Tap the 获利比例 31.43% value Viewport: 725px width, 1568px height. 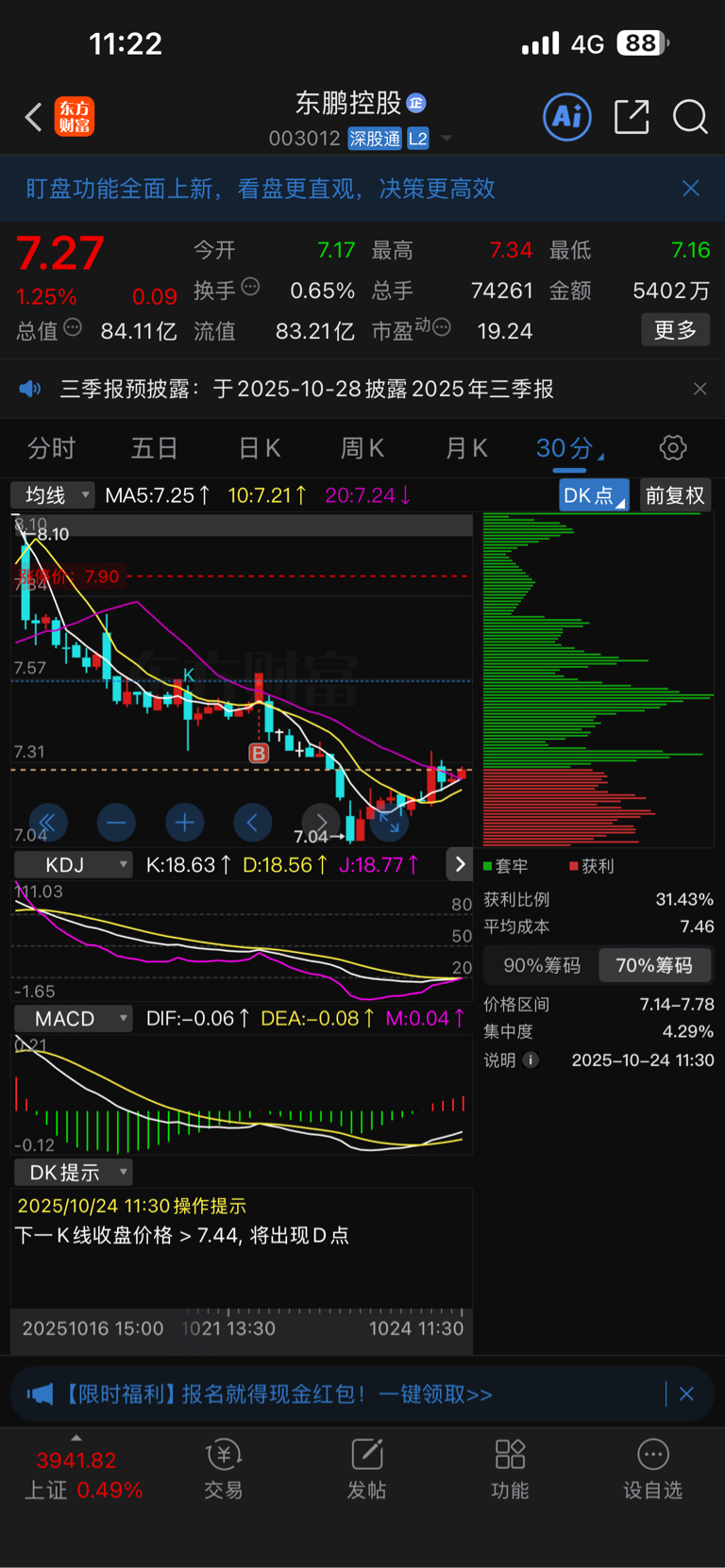tap(684, 899)
